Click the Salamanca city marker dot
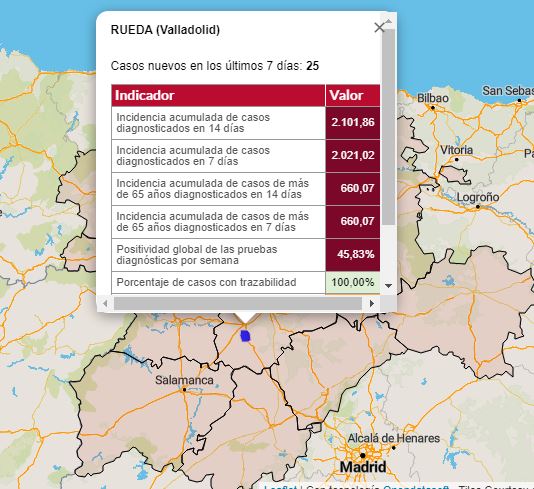Screen dimensions: 534x489 pos(184,390)
